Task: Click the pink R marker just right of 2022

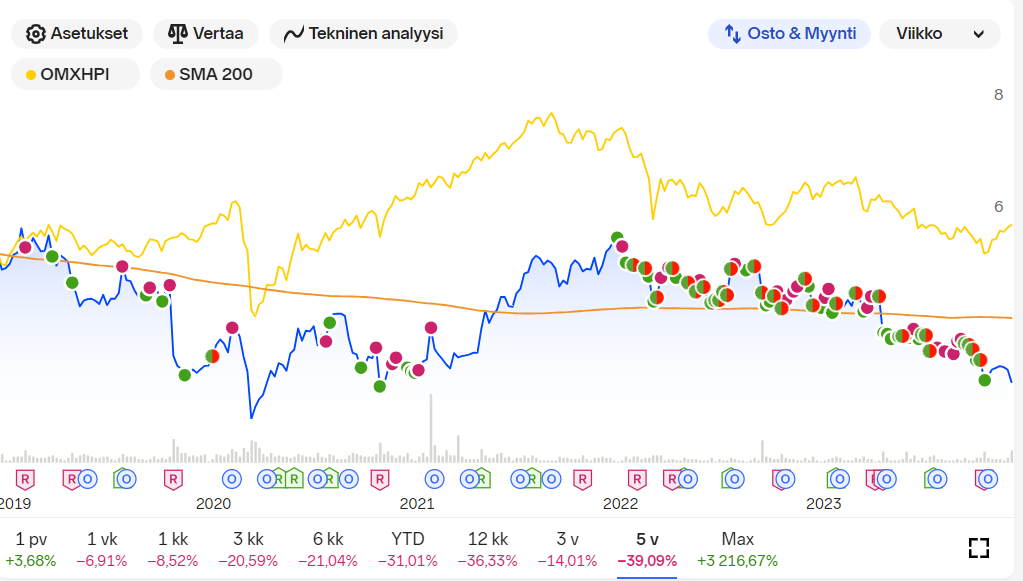Action: click(637, 480)
